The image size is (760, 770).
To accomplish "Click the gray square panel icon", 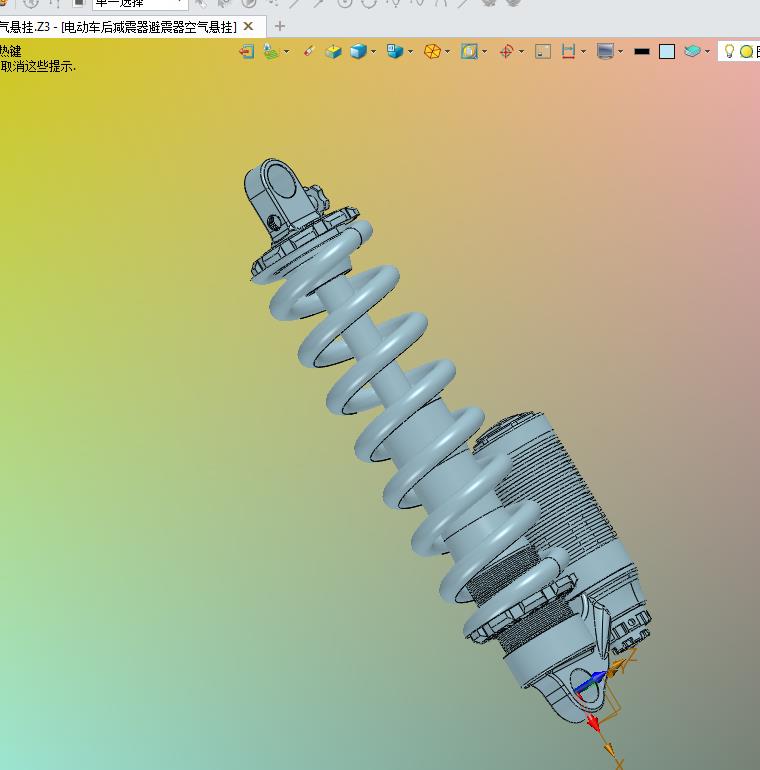I will 543,51.
